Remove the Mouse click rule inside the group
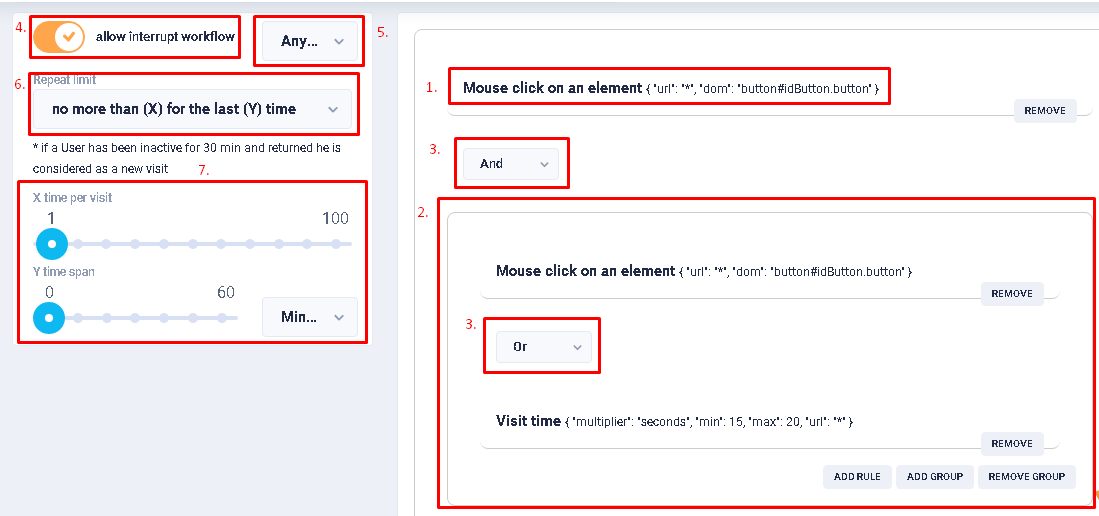This screenshot has width=1099, height=516. coord(1011,293)
